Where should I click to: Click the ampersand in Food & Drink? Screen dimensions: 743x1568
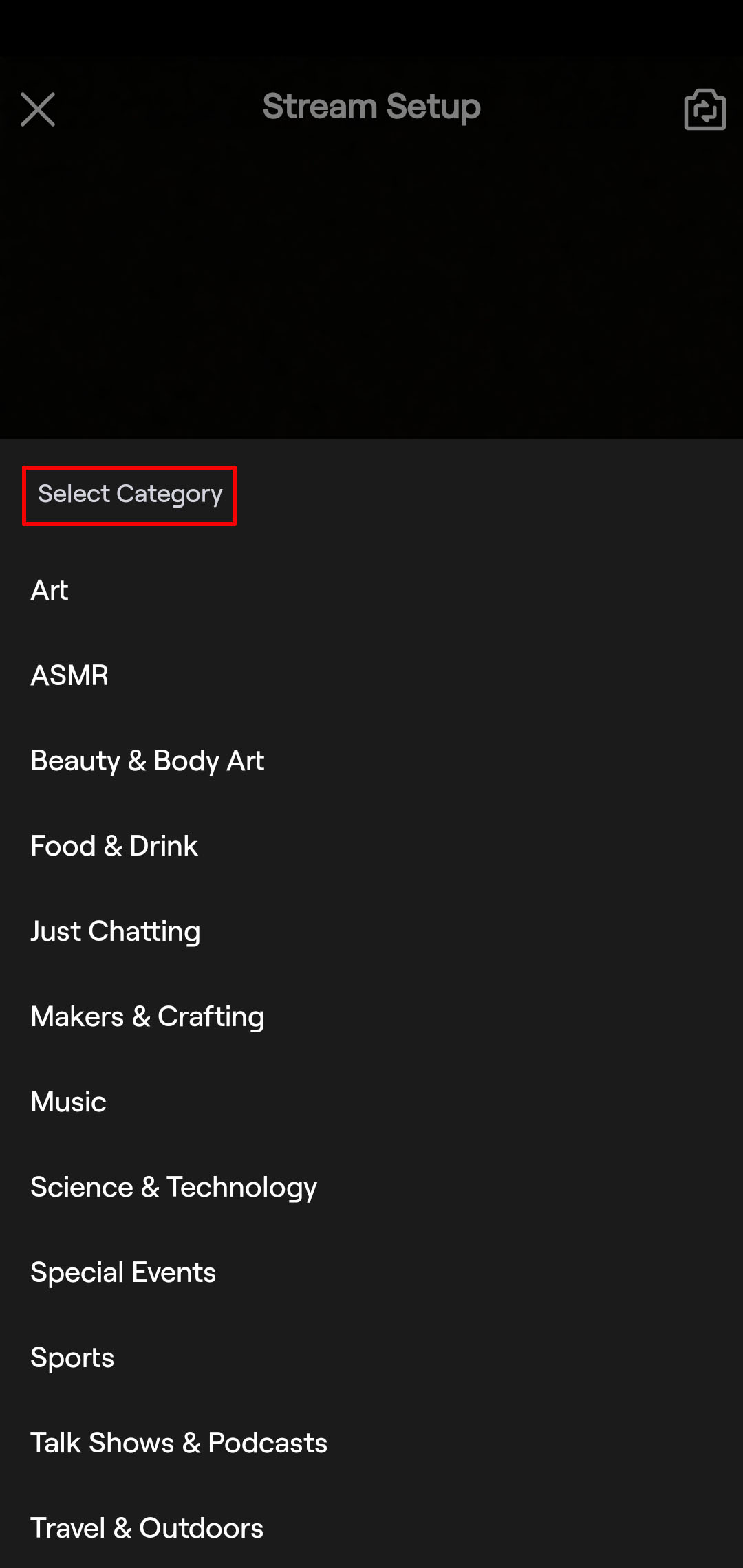coord(113,847)
